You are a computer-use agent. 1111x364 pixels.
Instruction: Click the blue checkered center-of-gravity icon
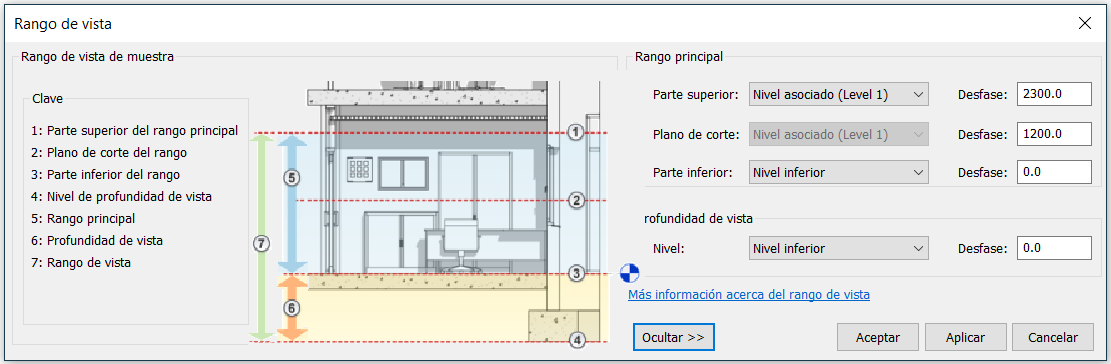click(x=629, y=272)
